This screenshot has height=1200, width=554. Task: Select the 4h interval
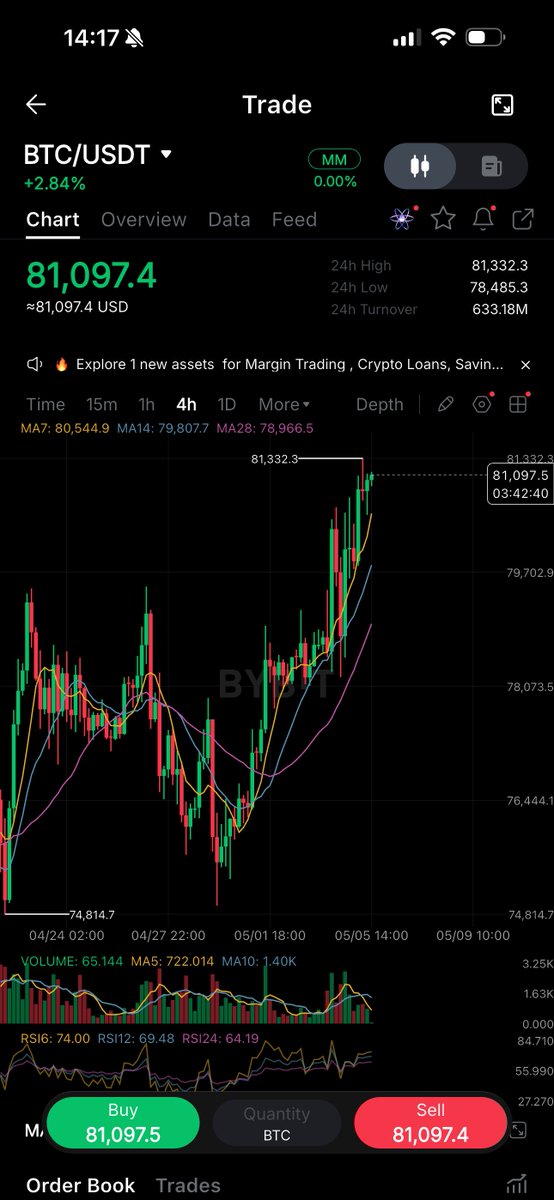[186, 404]
